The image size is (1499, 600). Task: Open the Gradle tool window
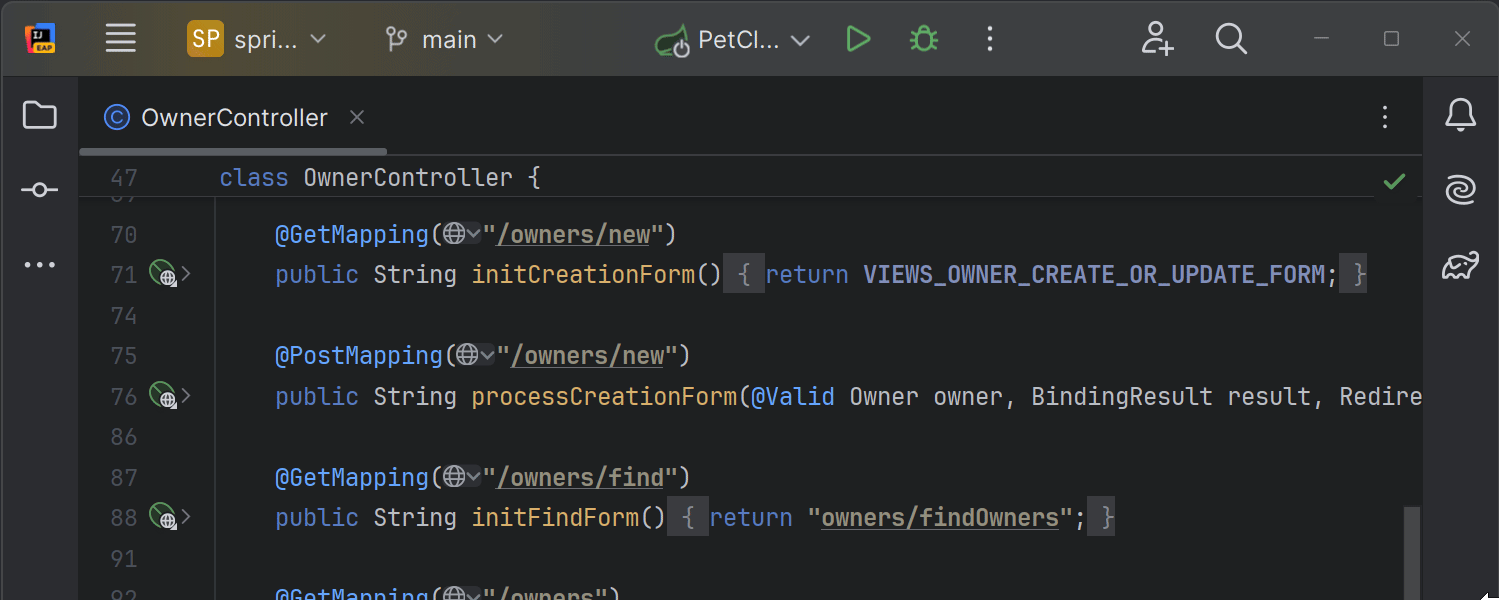click(1460, 265)
